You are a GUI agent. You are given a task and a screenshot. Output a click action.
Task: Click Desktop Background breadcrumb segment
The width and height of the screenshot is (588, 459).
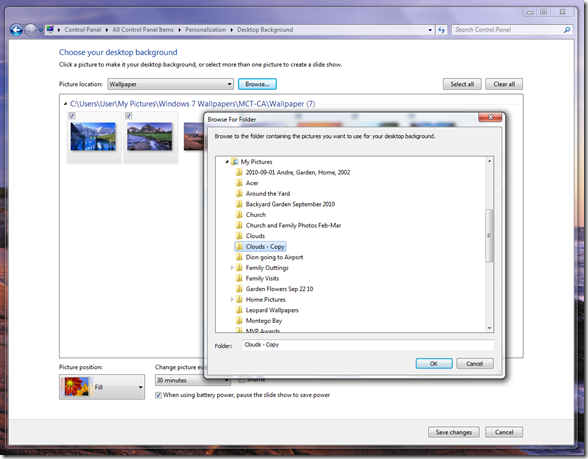265,30
